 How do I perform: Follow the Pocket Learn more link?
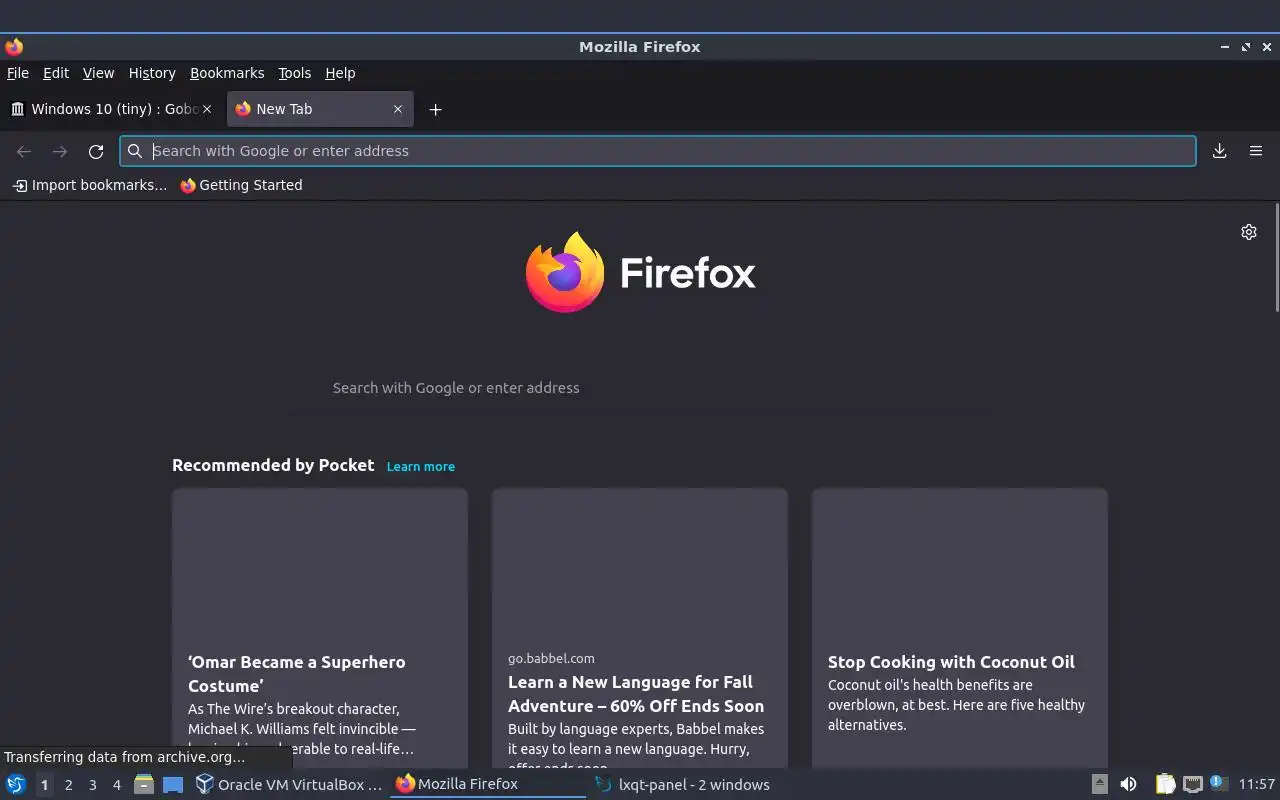(x=420, y=467)
